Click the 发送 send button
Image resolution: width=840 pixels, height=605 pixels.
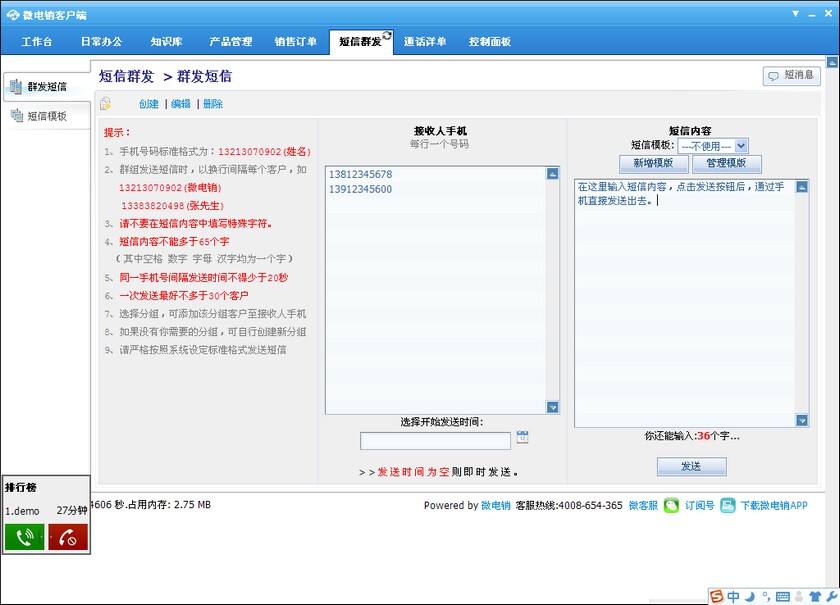click(691, 467)
